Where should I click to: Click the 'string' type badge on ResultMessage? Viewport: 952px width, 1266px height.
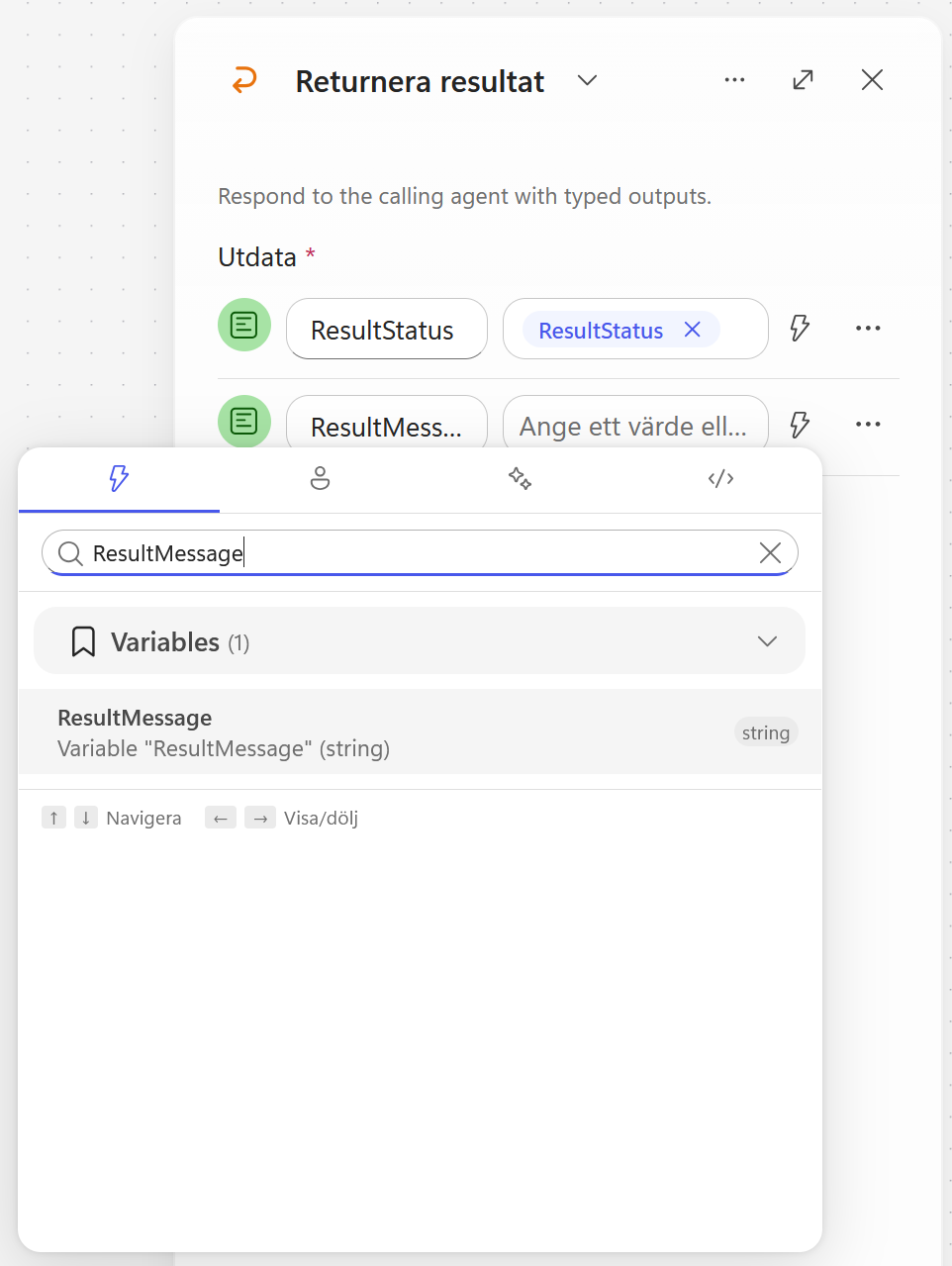click(766, 732)
